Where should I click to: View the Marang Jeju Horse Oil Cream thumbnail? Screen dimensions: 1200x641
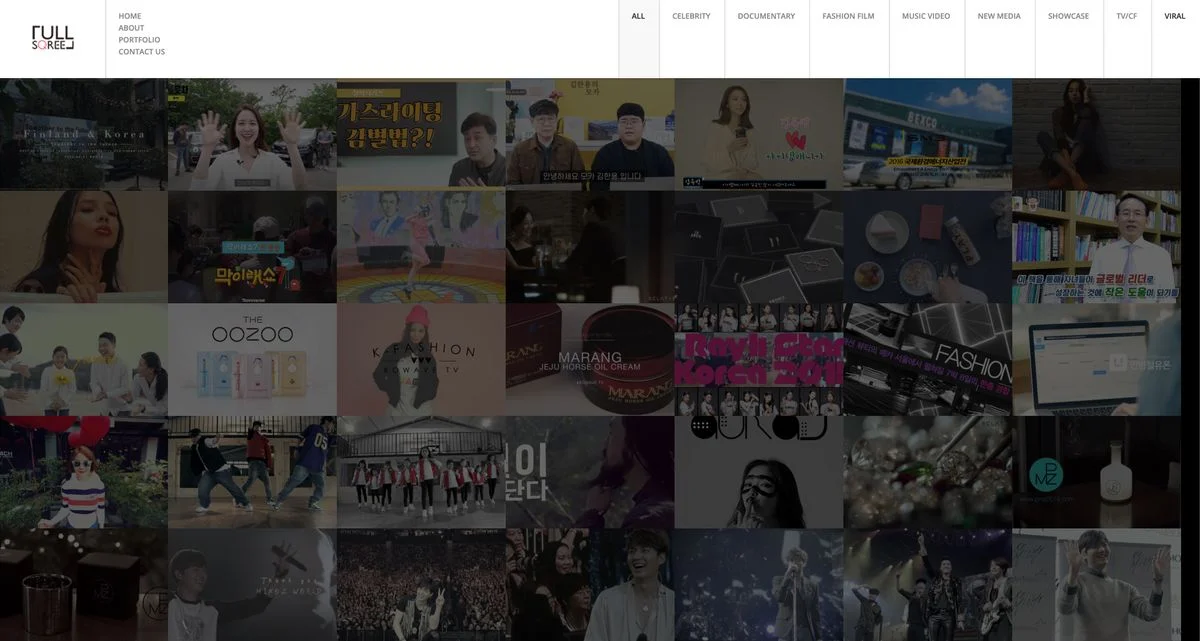(590, 360)
